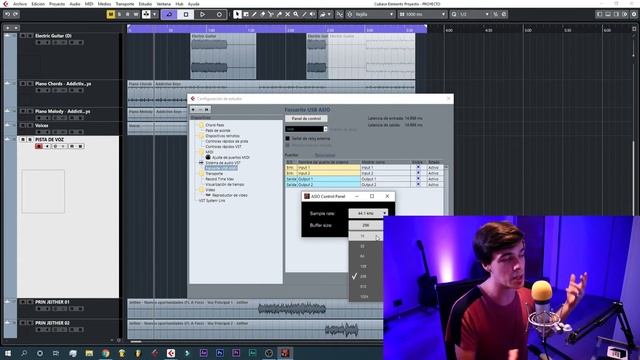
Task: Select Record Time Max tree item
Action: pyautogui.click(x=220, y=179)
